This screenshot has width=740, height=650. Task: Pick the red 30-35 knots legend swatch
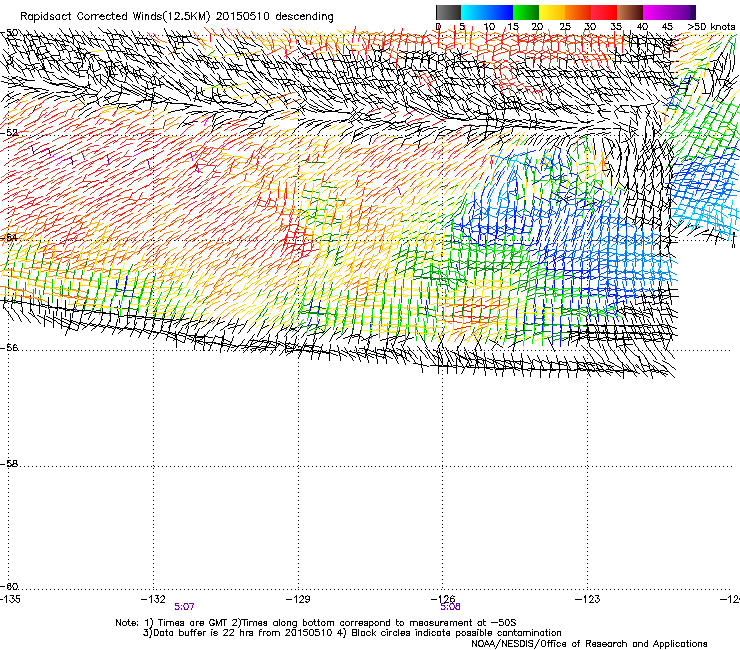[x=604, y=12]
